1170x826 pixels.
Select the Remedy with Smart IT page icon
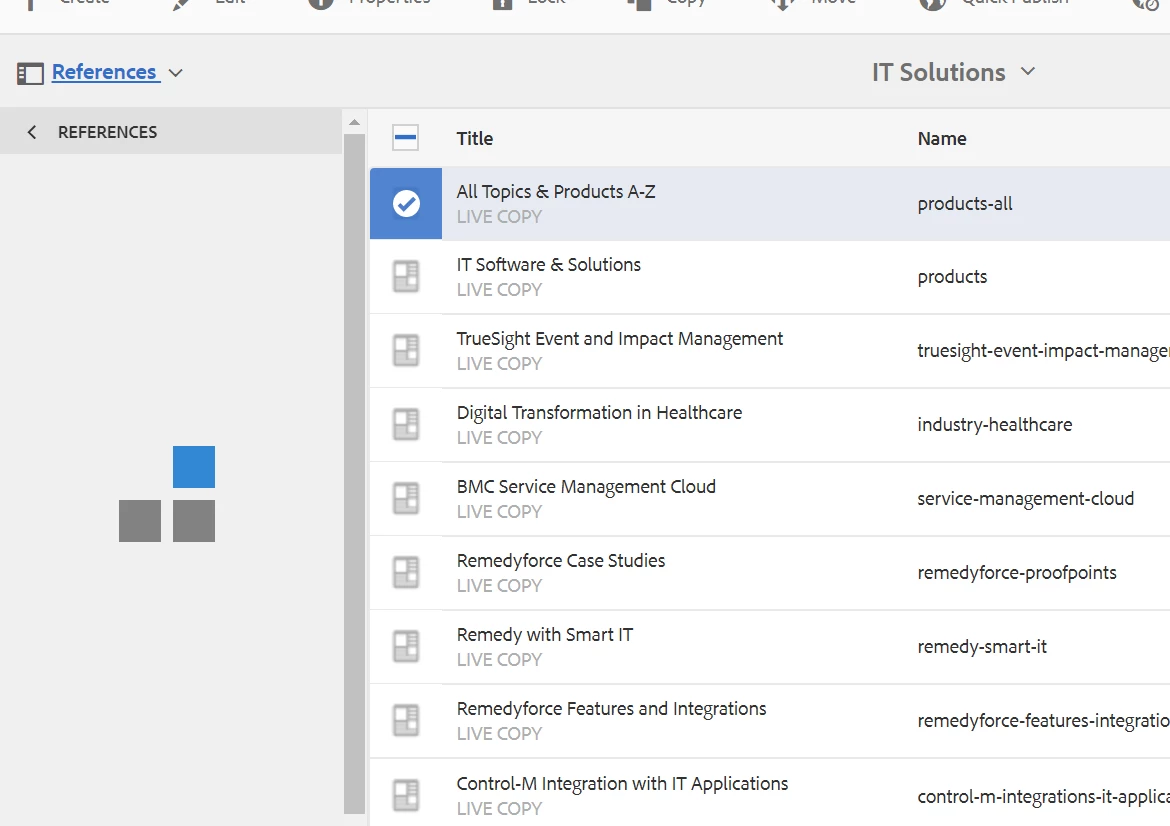click(405, 647)
